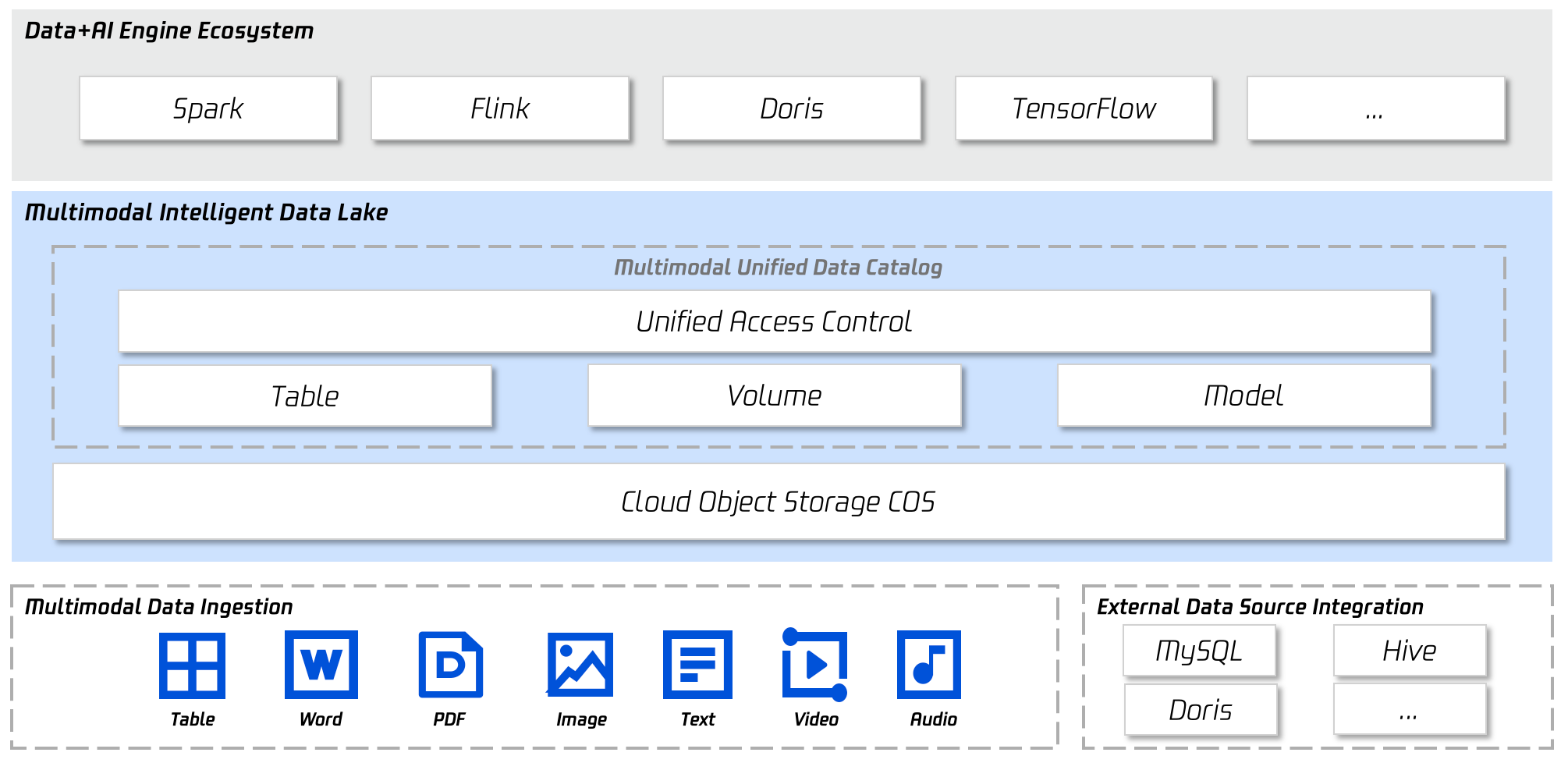
Task: Click the 'Data+AI Engine Ecosystem' heading
Action: 169,31
